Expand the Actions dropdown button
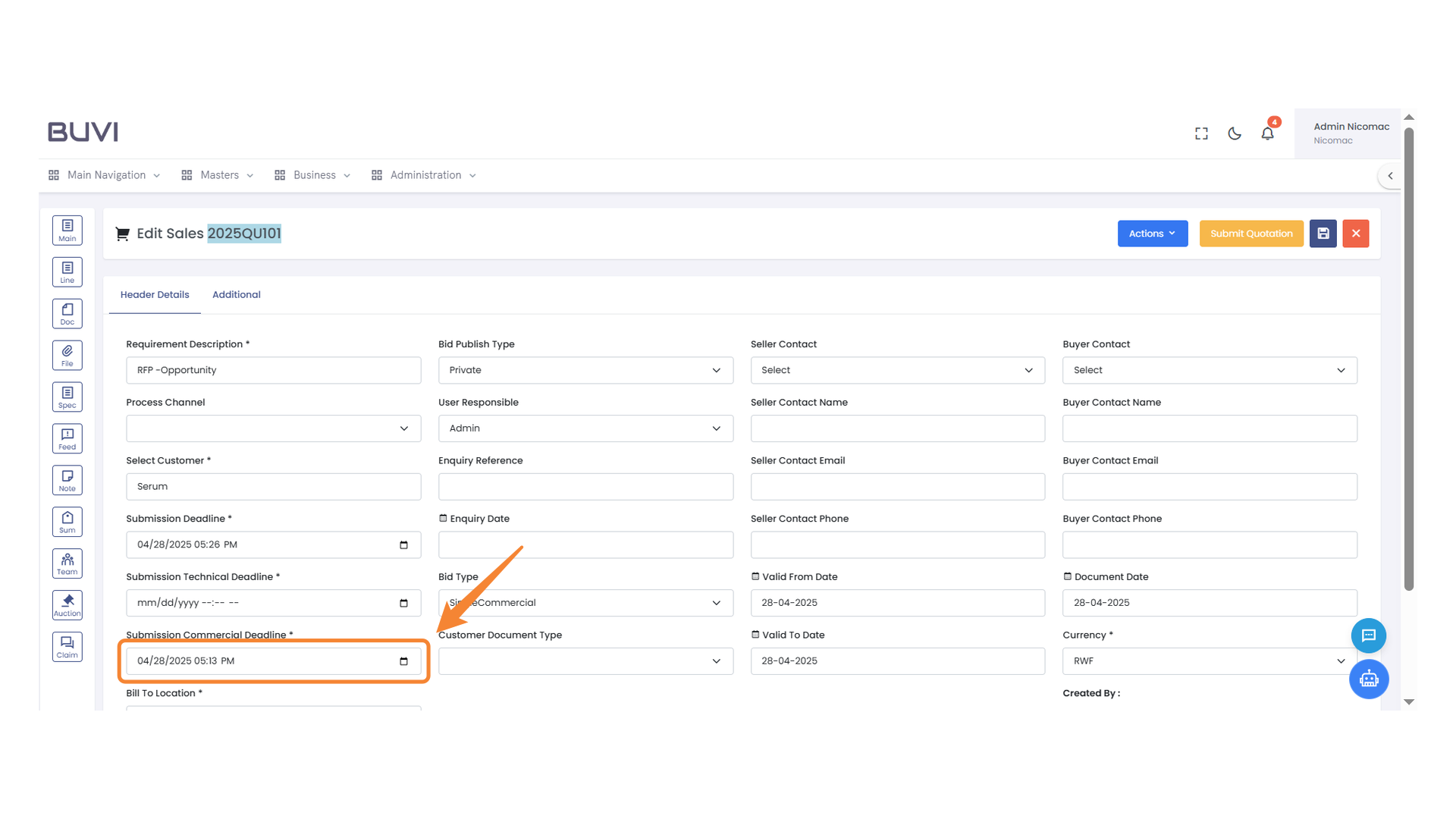This screenshot has width=1456, height=819. [x=1152, y=234]
